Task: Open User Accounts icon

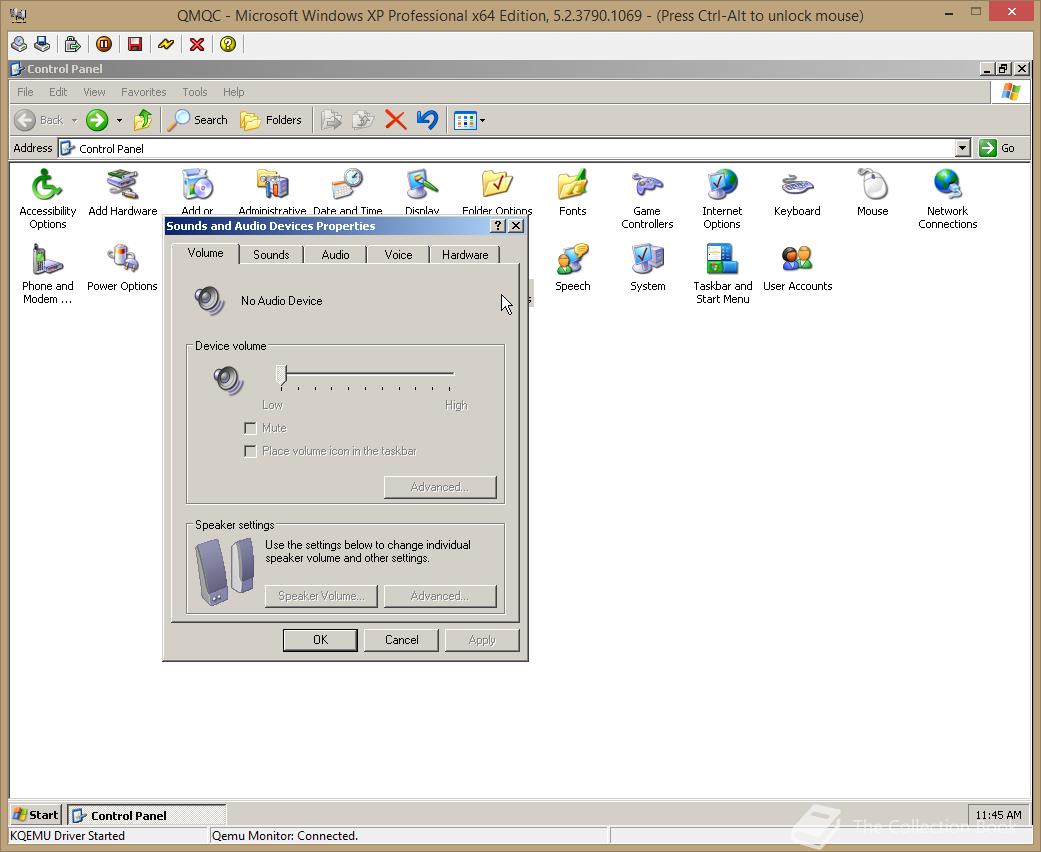Action: pyautogui.click(x=797, y=267)
